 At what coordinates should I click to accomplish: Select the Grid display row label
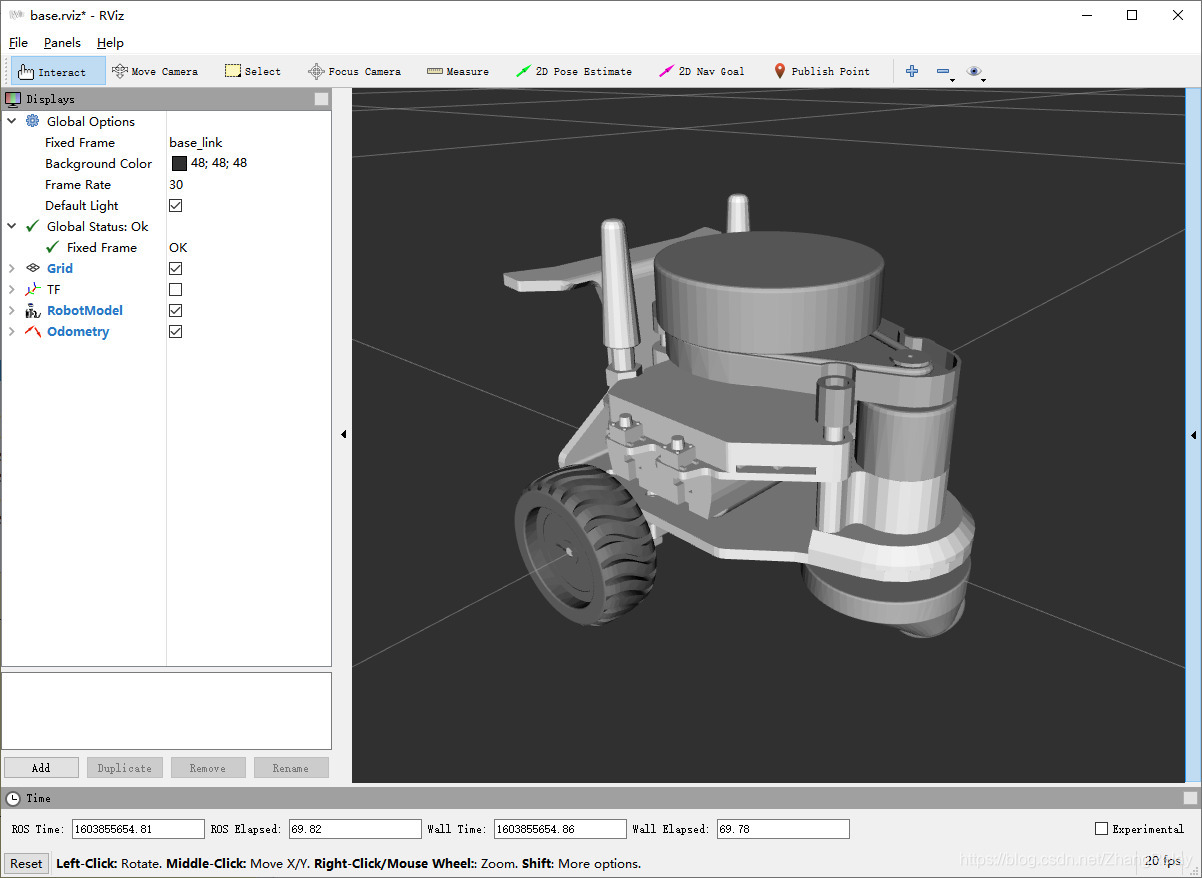60,268
